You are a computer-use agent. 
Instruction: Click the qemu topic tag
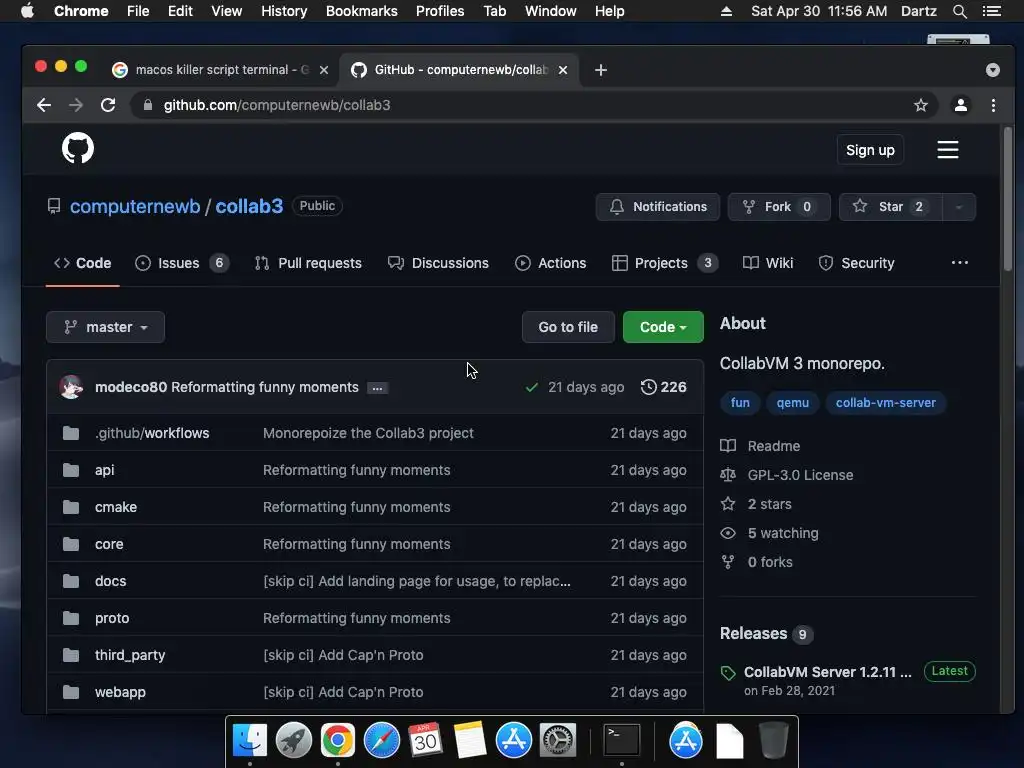pyautogui.click(x=792, y=403)
